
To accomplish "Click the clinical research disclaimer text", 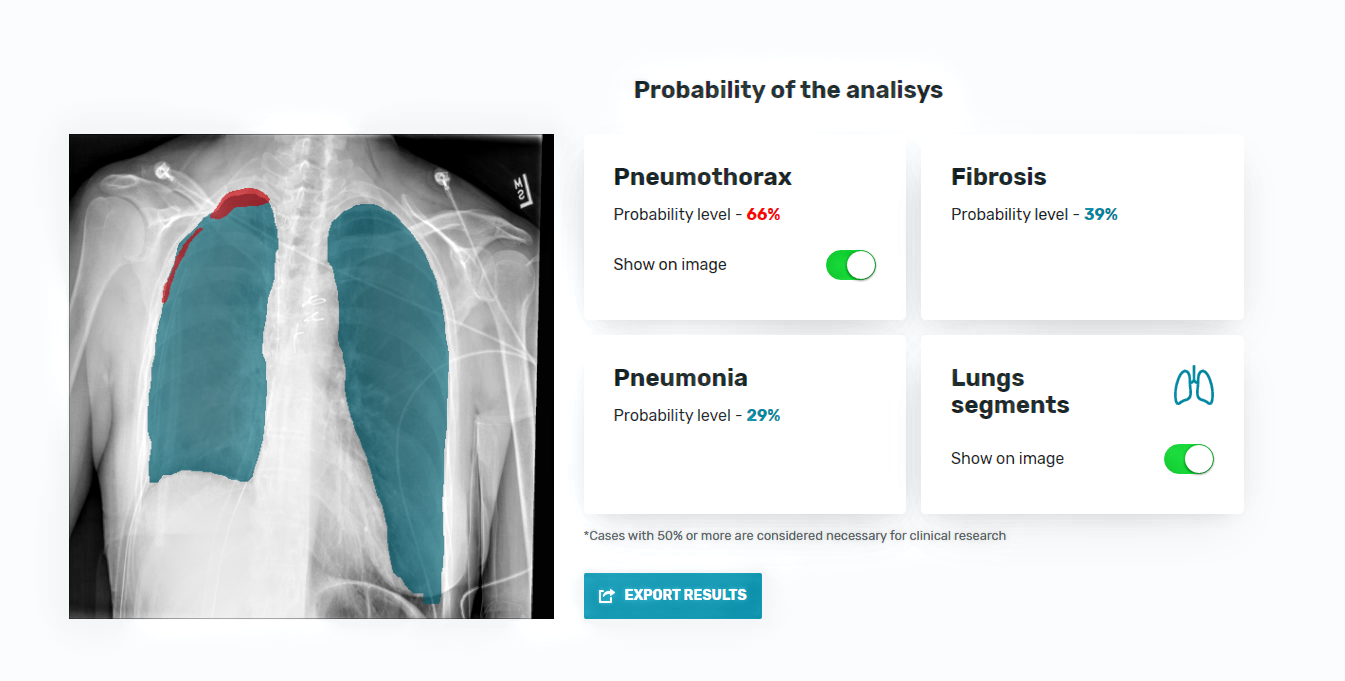I will point(795,535).
